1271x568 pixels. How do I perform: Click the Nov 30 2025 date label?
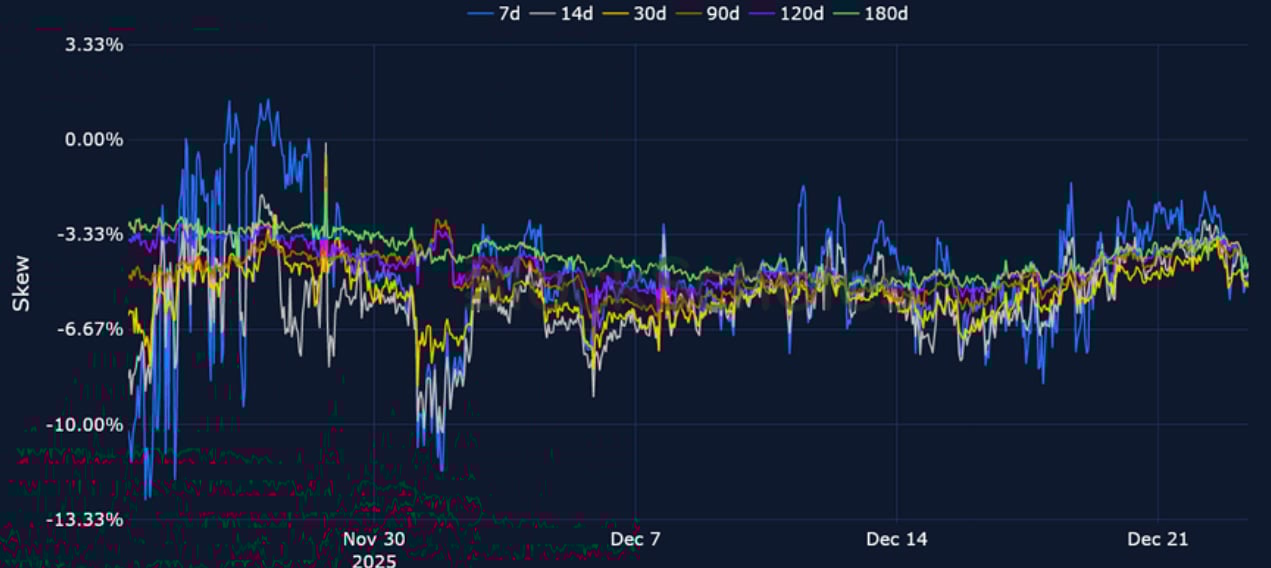coord(374,549)
